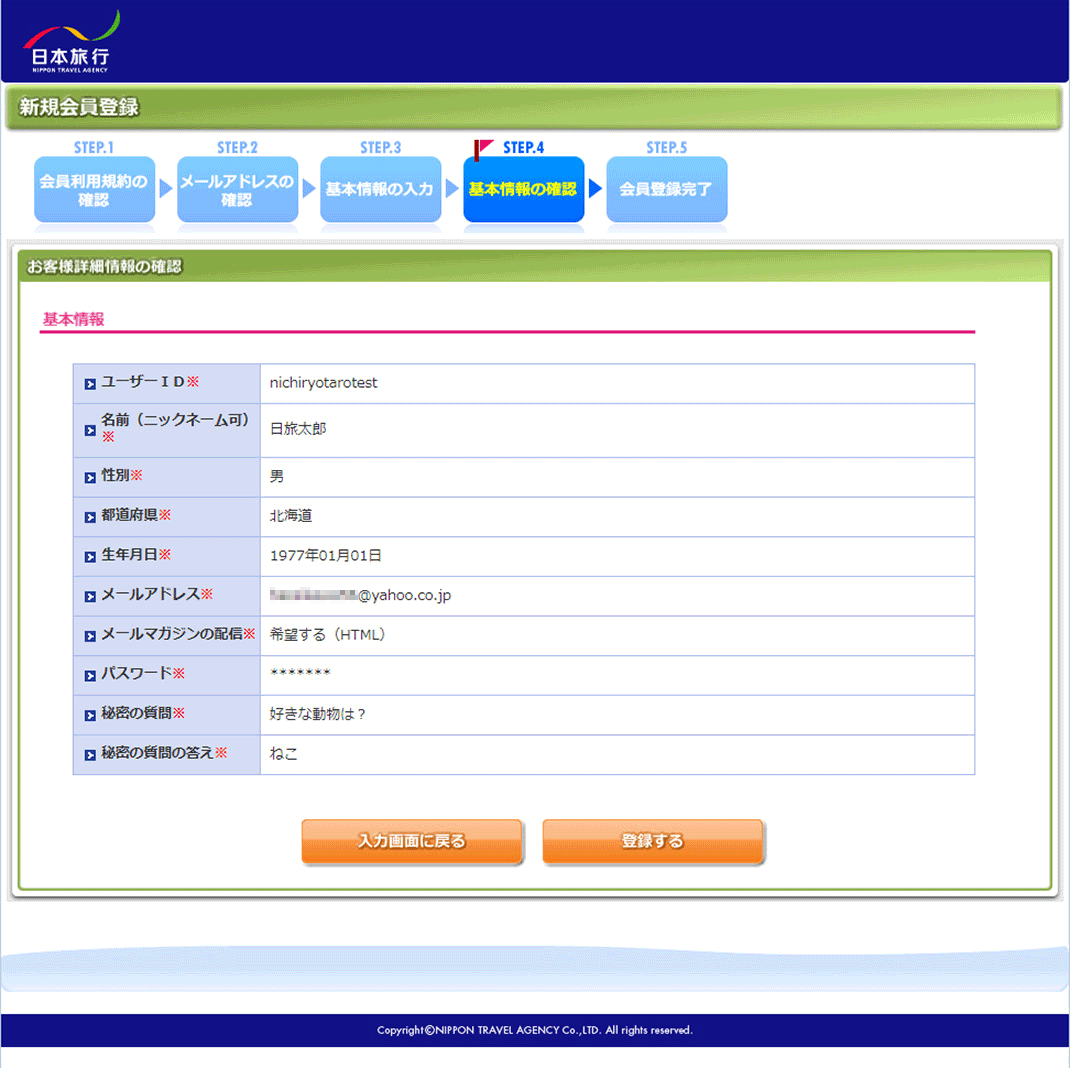Click the arrow icon beside パスワード label
The width and height of the screenshot is (1070, 1068).
(90, 675)
